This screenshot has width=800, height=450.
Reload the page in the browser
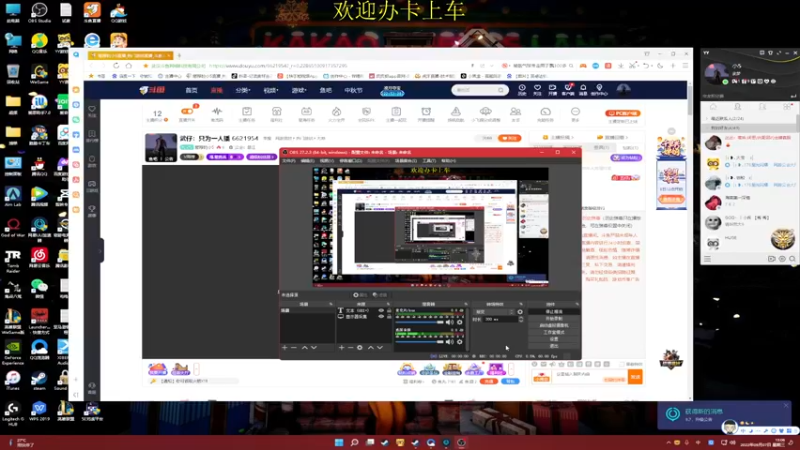click(x=116, y=66)
